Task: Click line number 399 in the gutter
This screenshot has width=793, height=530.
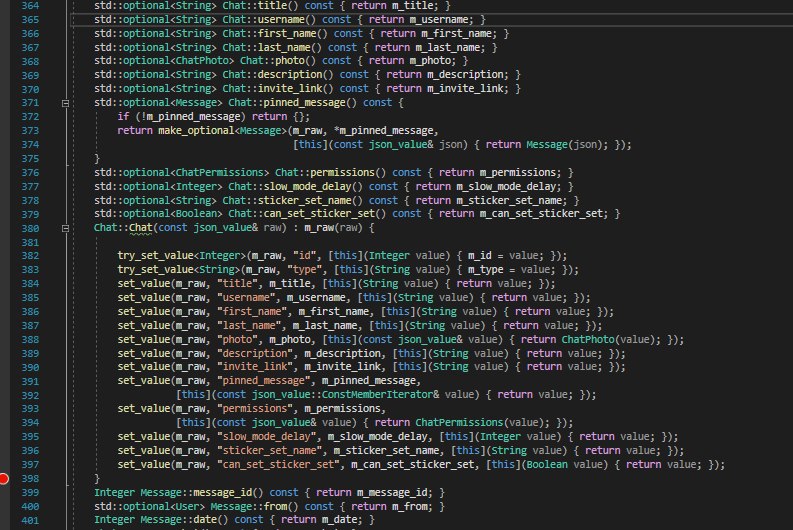Action: 30,493
